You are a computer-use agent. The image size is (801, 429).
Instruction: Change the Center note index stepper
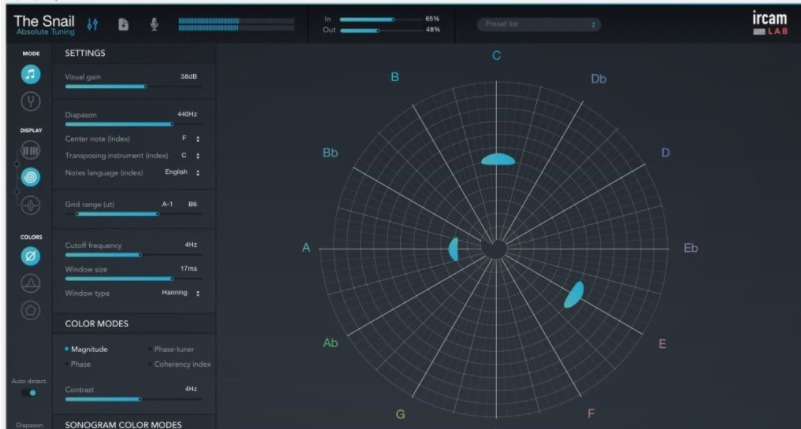pos(198,139)
